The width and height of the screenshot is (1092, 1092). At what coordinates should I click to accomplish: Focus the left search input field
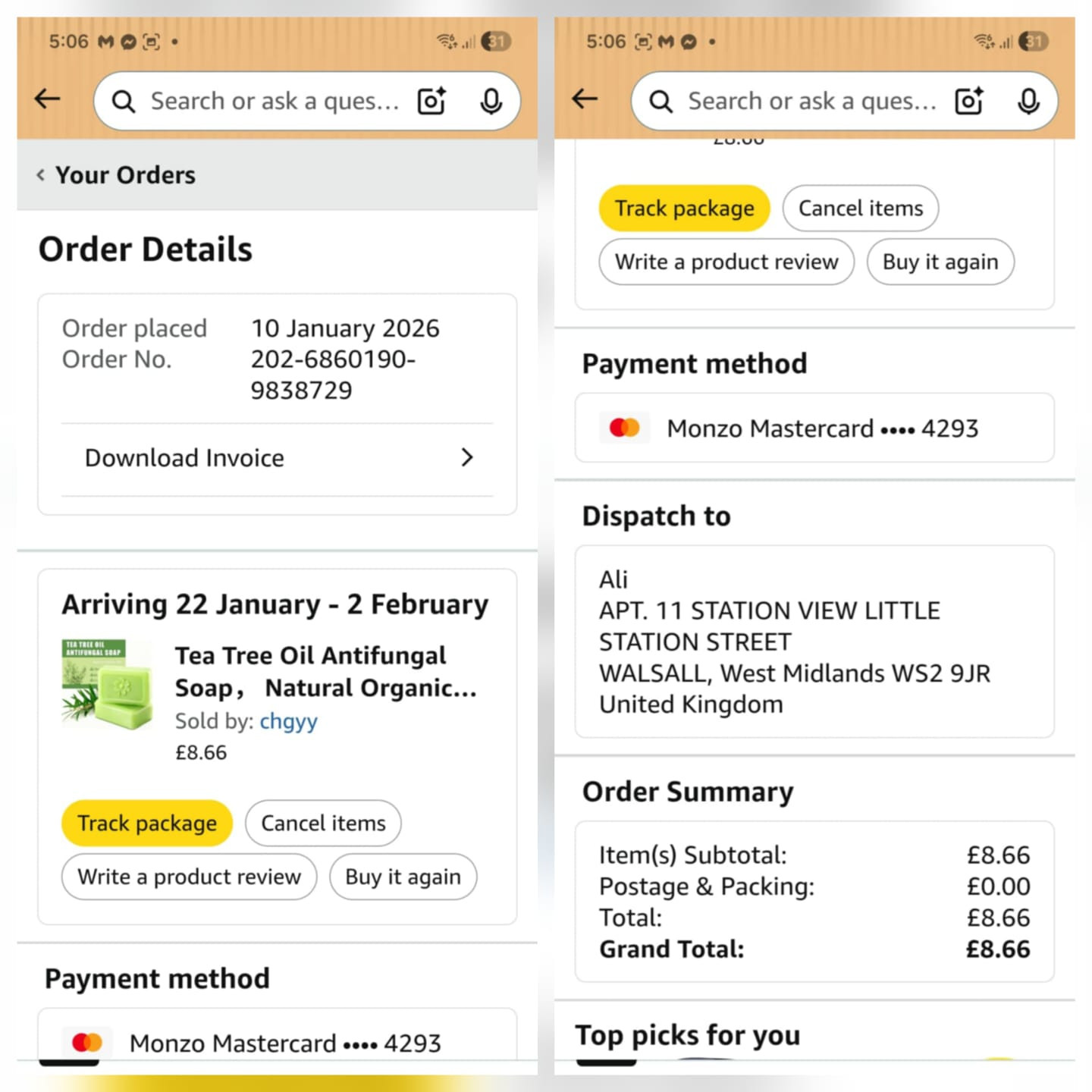pos(275,102)
